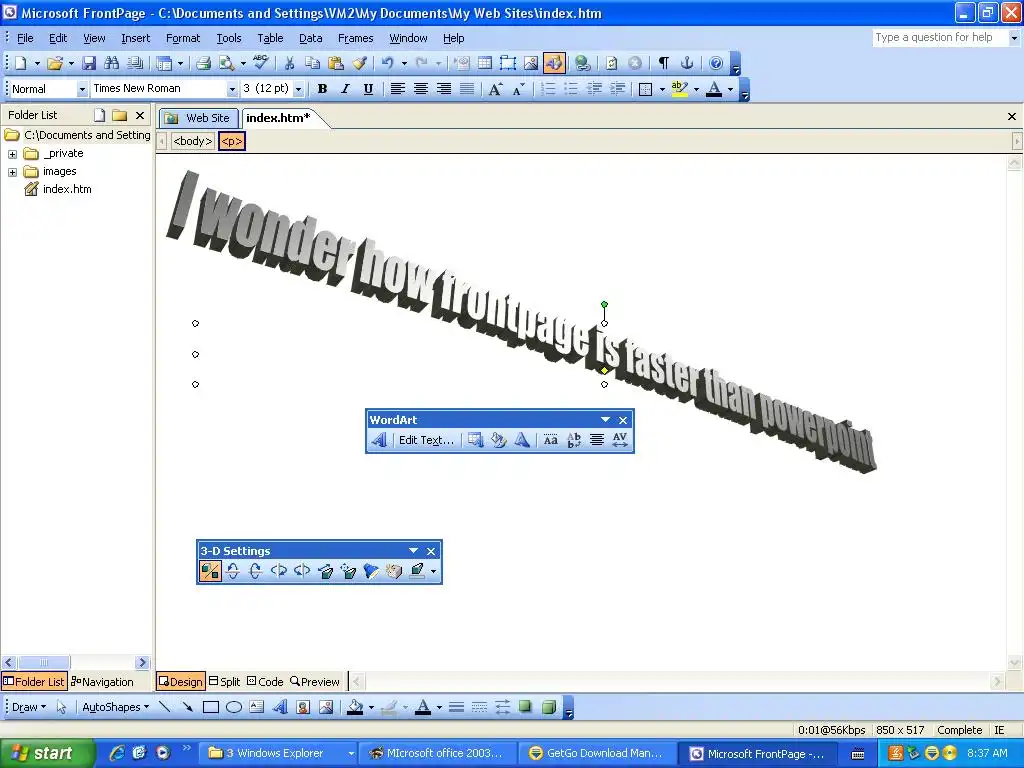Click Tilt Down in 3-D Settings
The width and height of the screenshot is (1024, 768).
(x=233, y=571)
